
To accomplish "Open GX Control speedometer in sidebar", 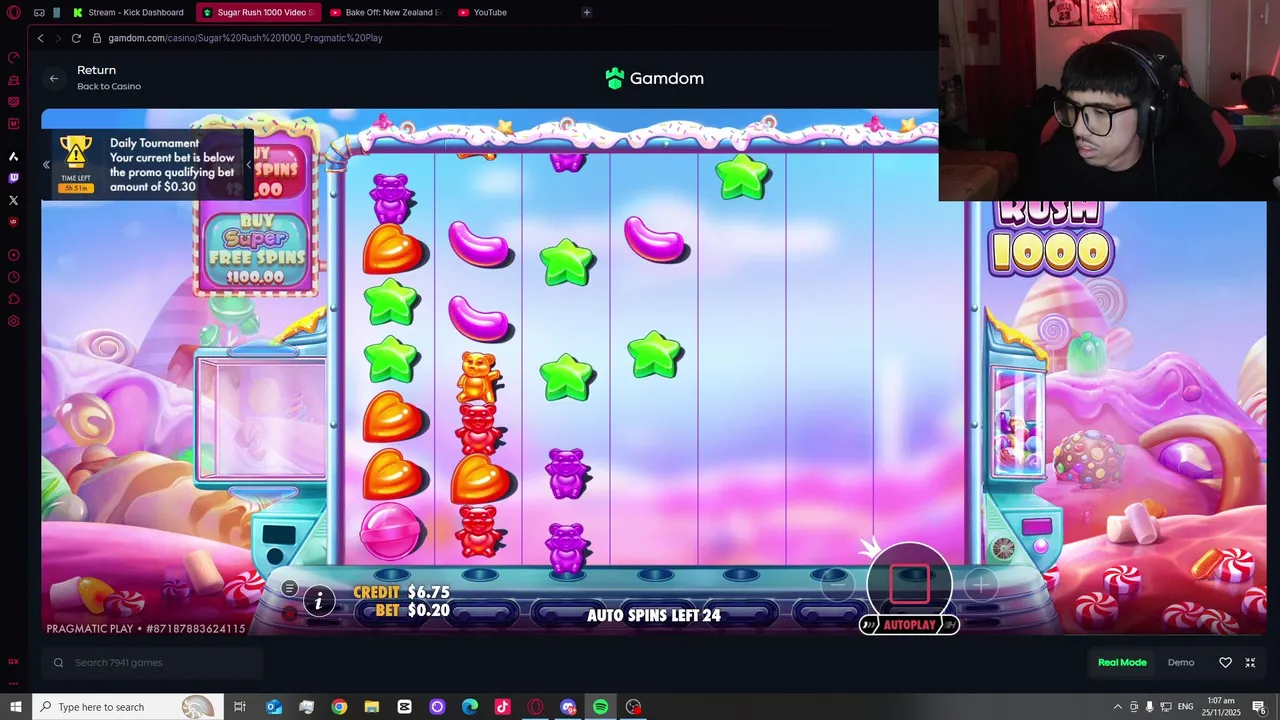I will tap(14, 57).
